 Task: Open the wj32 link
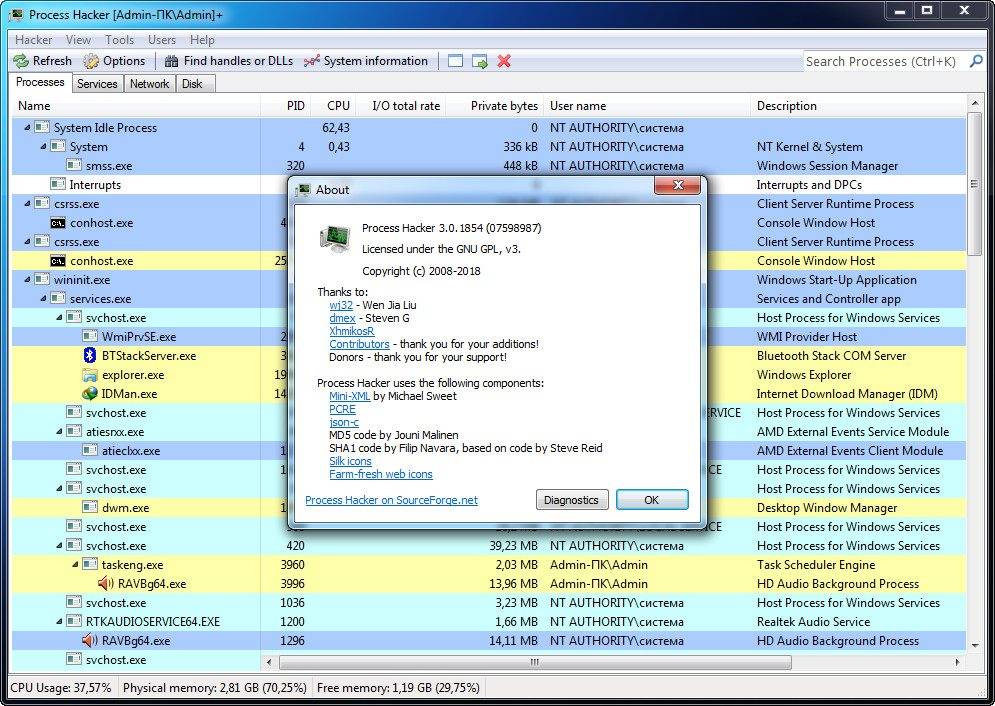[x=341, y=305]
